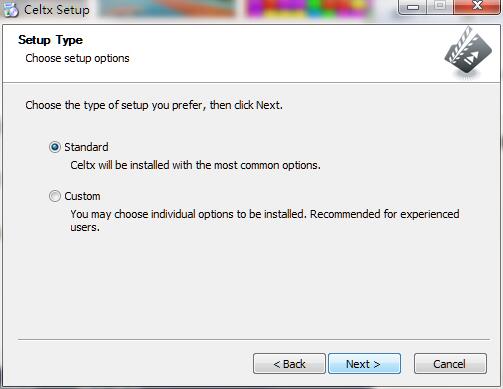Click the description under Standard option
The image size is (503, 389).
[195, 165]
